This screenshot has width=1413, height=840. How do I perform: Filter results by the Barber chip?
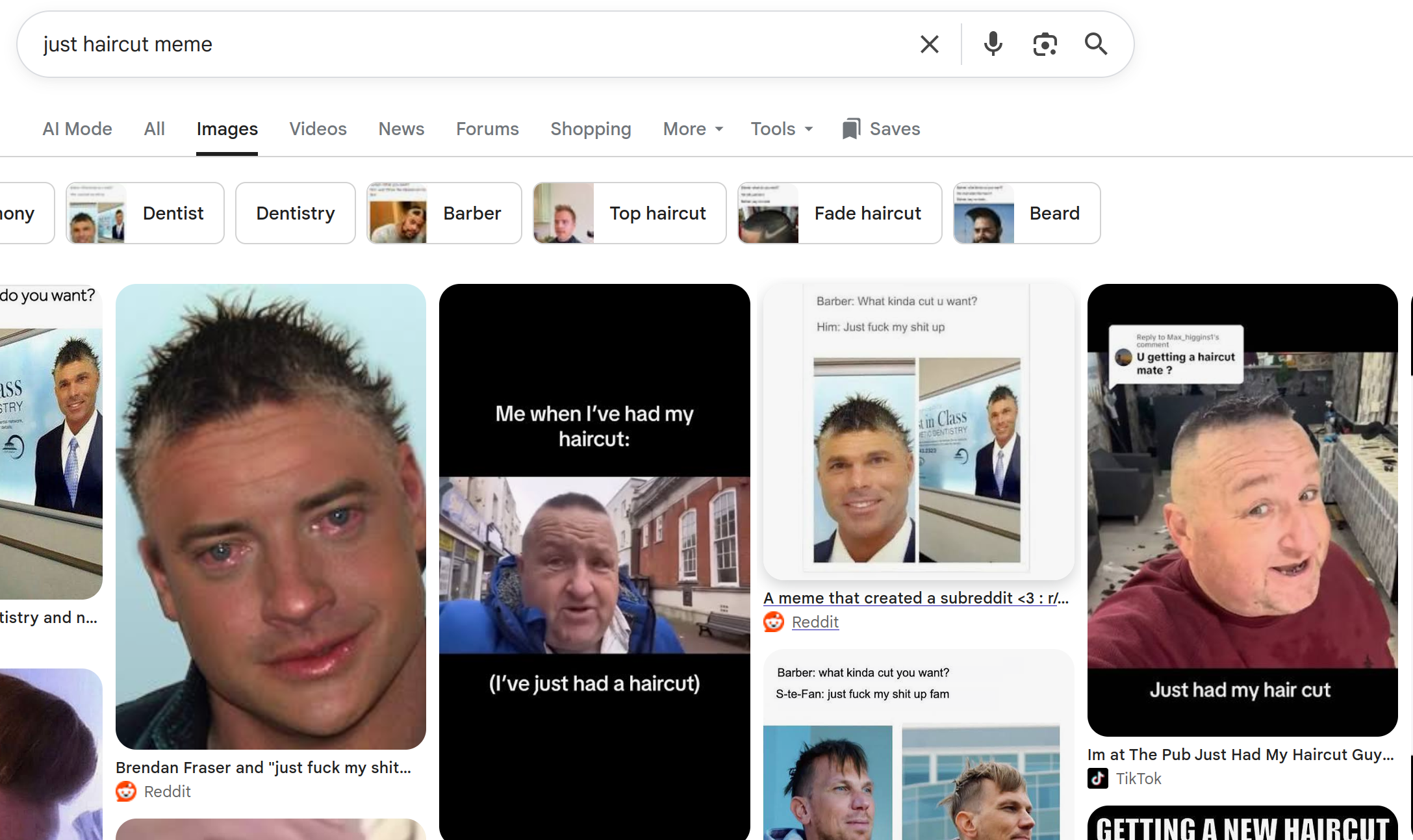444,213
